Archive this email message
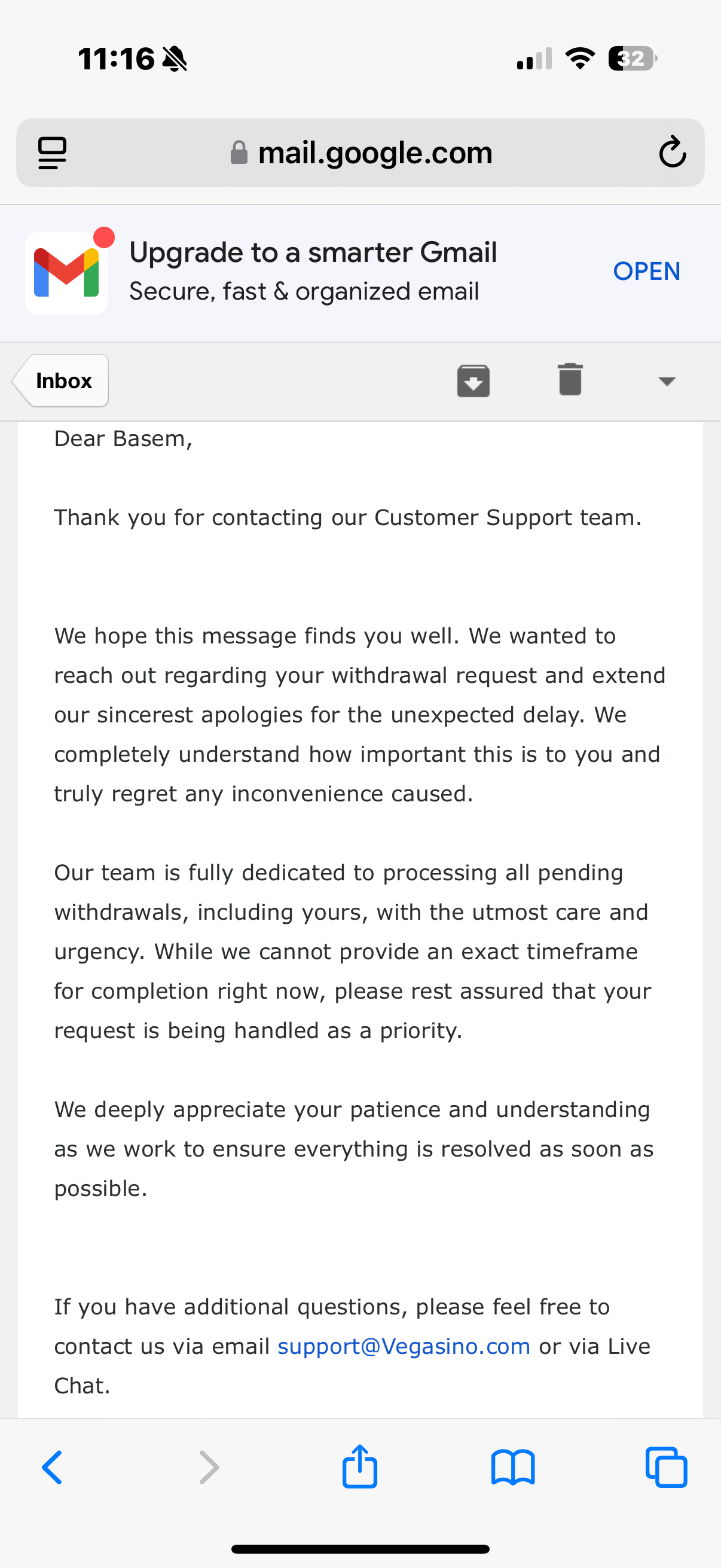This screenshot has width=721, height=1568. tap(473, 381)
